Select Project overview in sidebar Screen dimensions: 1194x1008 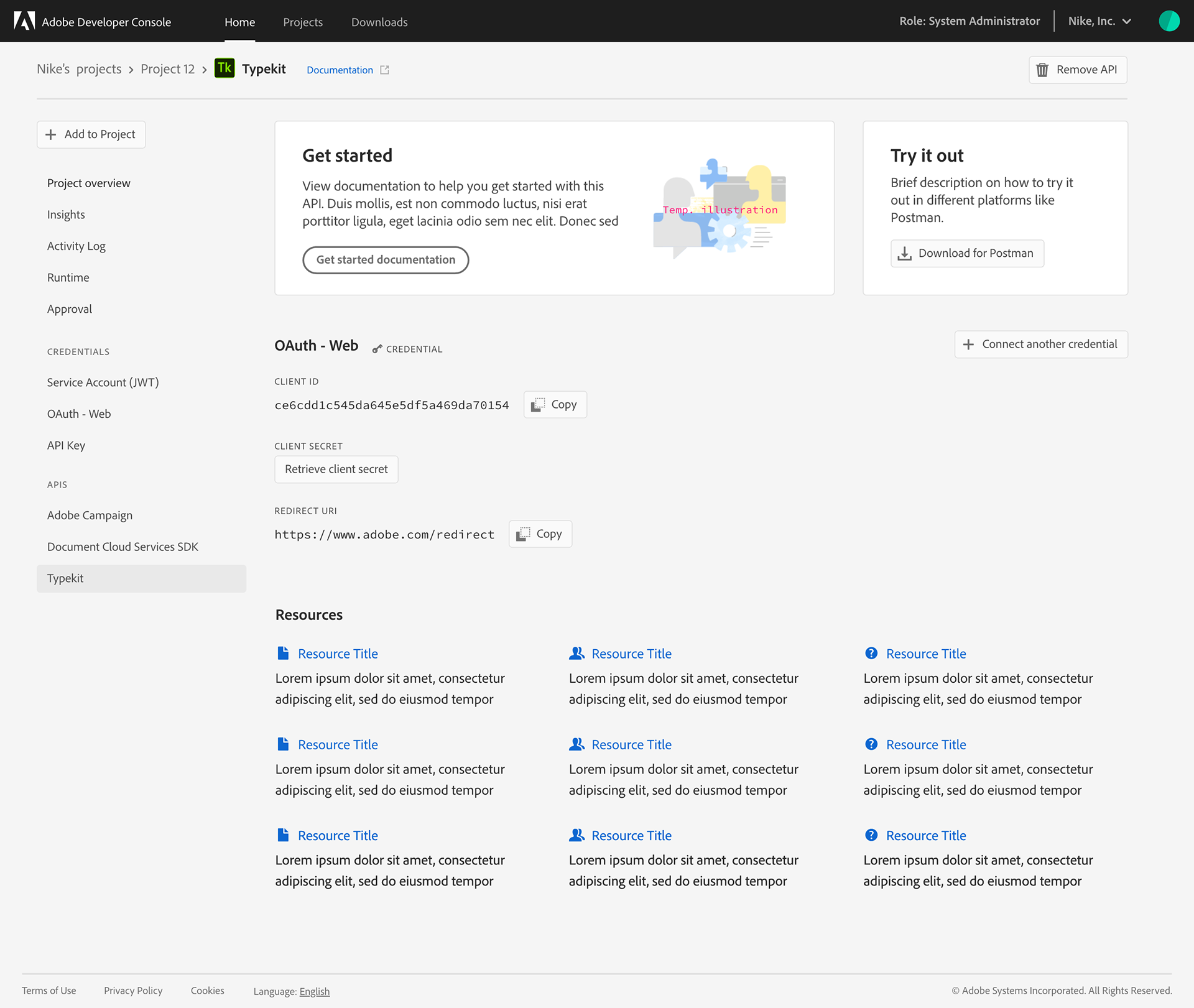(x=88, y=183)
